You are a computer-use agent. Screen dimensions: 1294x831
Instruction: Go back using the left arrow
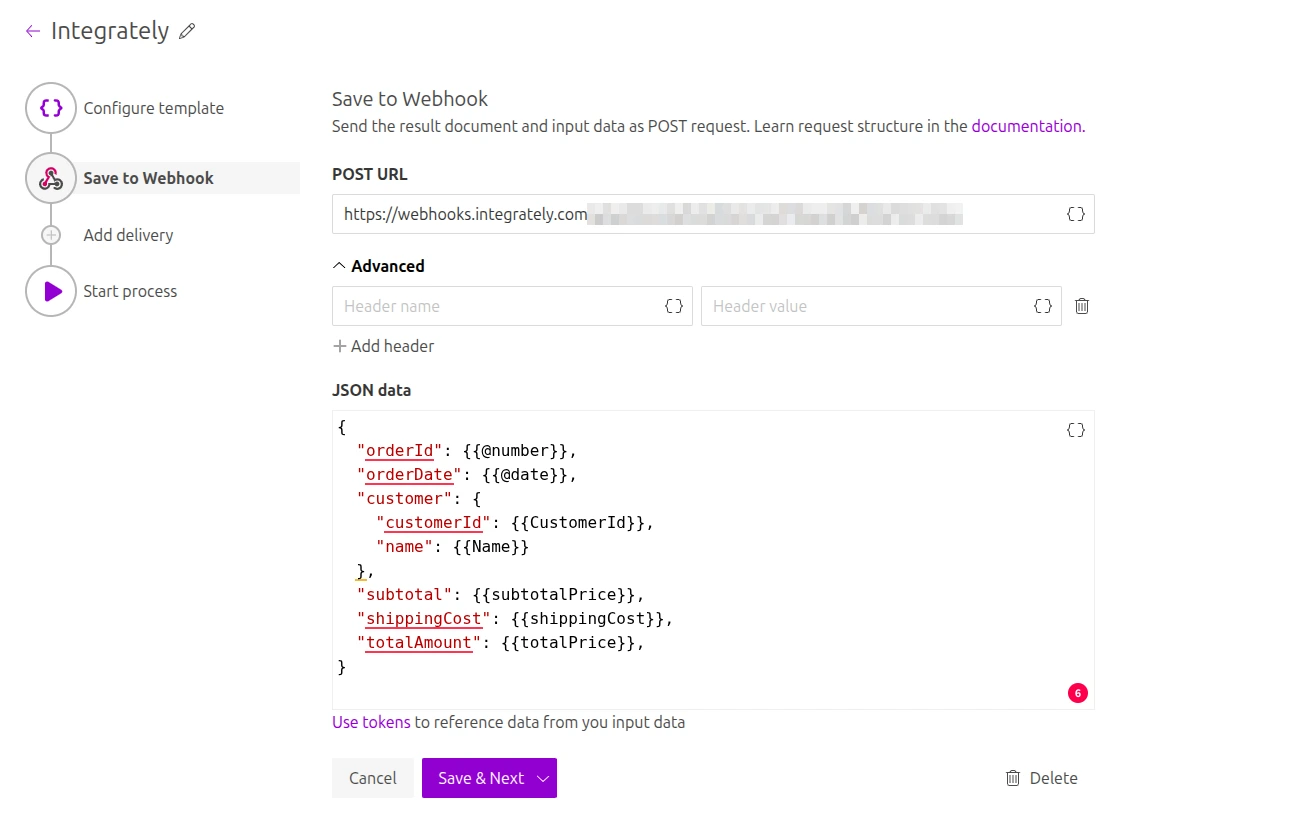(33, 31)
